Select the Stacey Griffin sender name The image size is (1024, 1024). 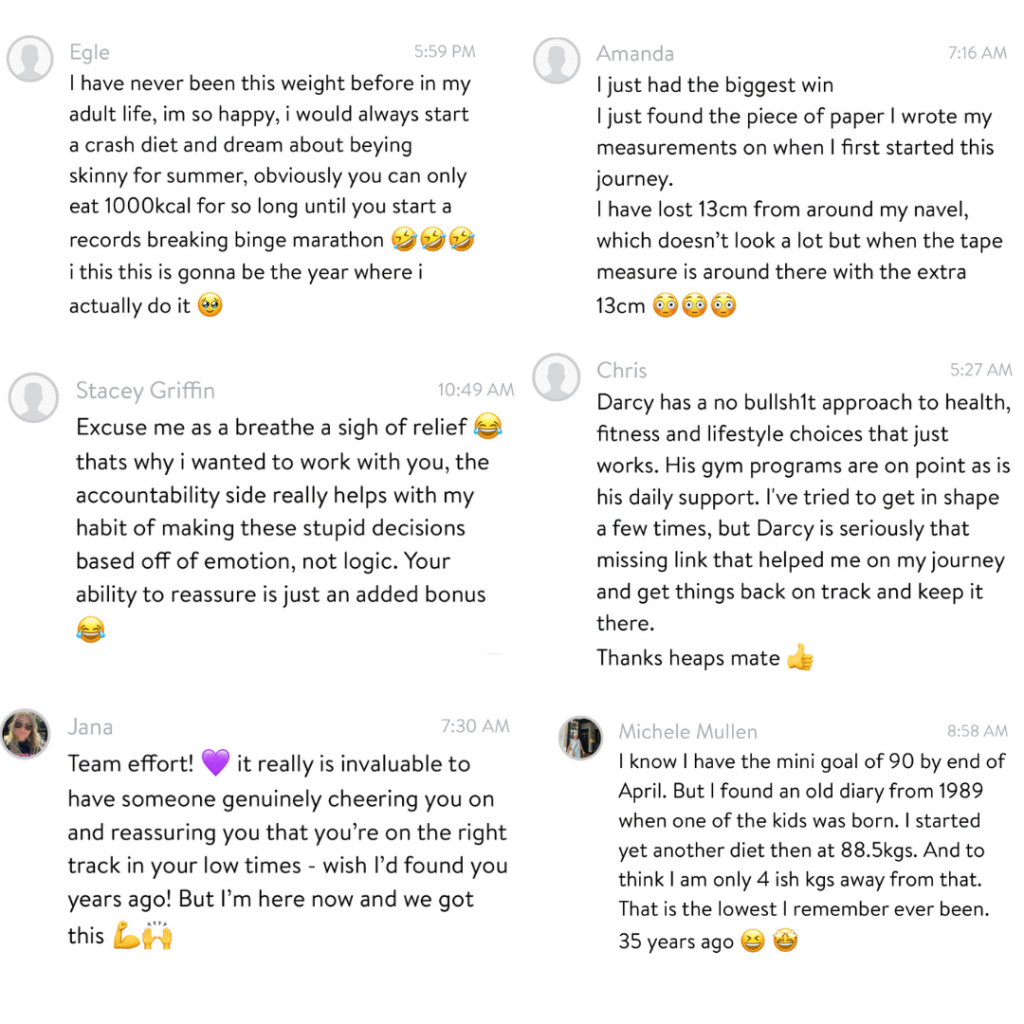click(145, 391)
